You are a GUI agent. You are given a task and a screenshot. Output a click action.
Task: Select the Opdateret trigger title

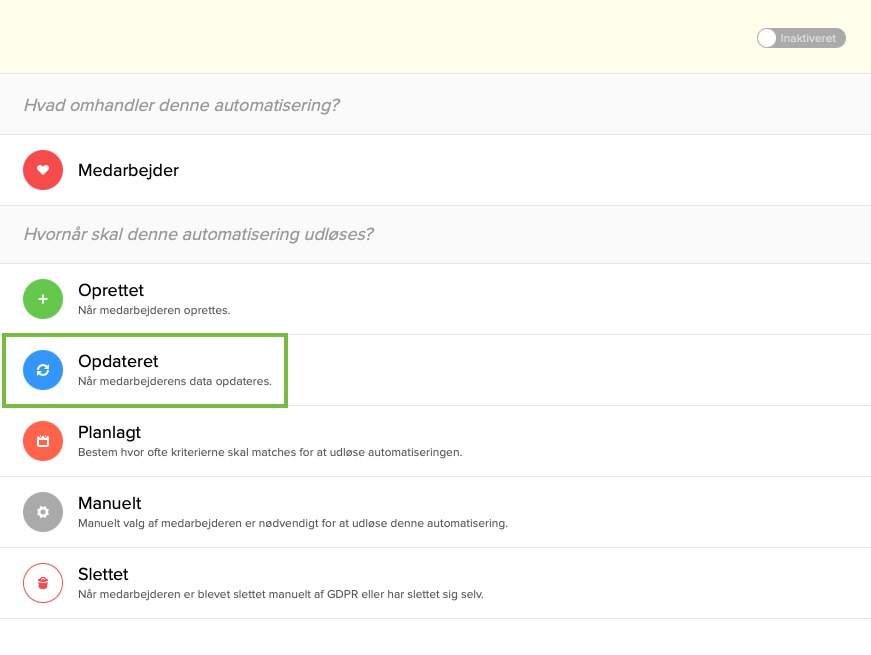[x=118, y=361]
